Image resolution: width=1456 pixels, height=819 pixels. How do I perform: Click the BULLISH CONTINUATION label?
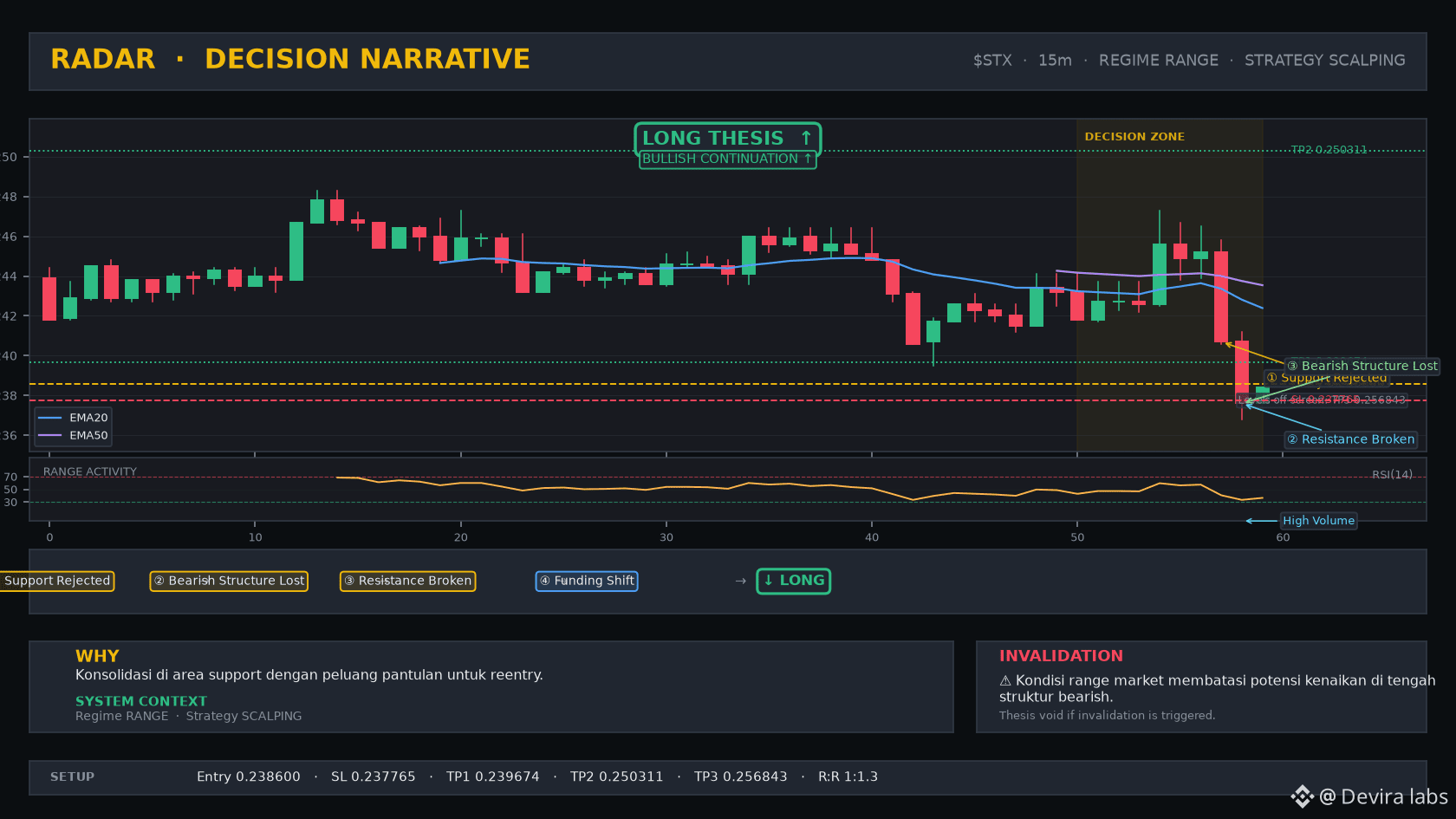pos(727,159)
